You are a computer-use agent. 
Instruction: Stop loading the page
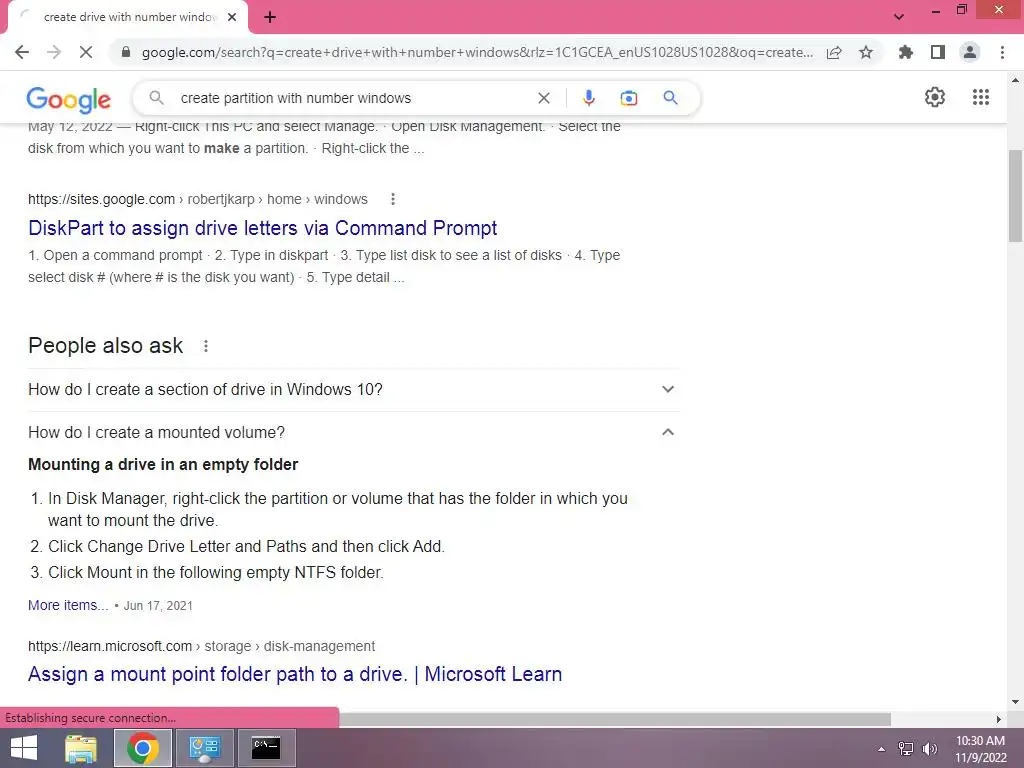pos(86,52)
